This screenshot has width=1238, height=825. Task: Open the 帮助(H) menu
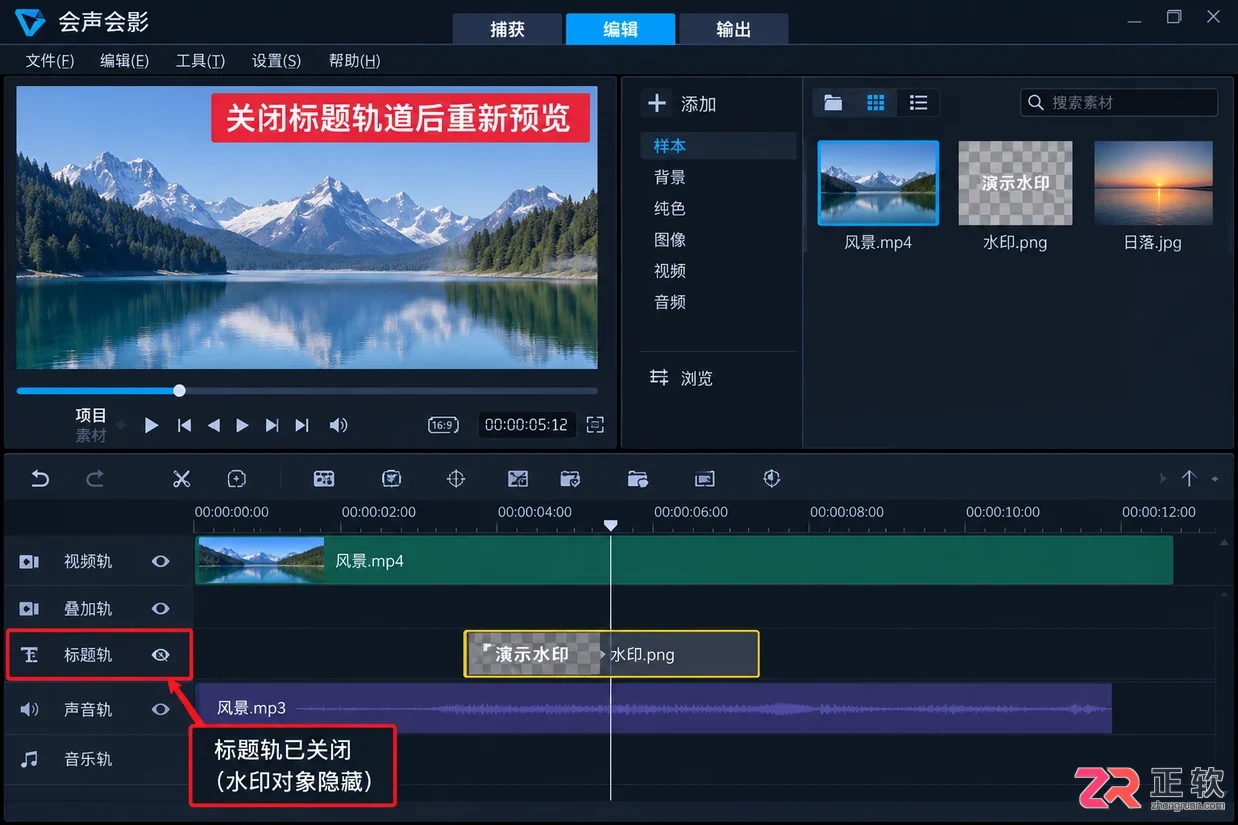tap(354, 61)
